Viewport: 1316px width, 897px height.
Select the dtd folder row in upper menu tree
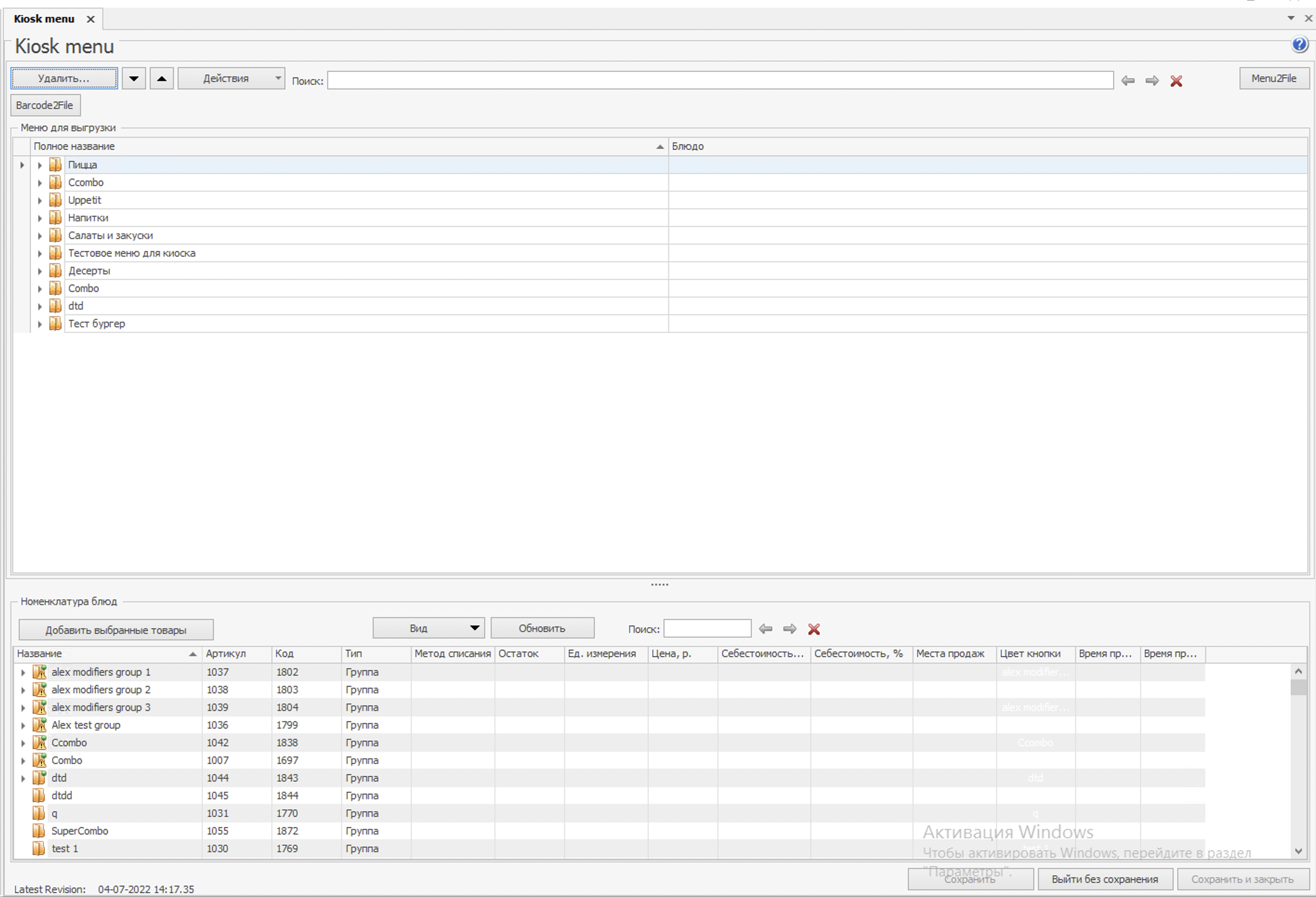tap(668, 306)
